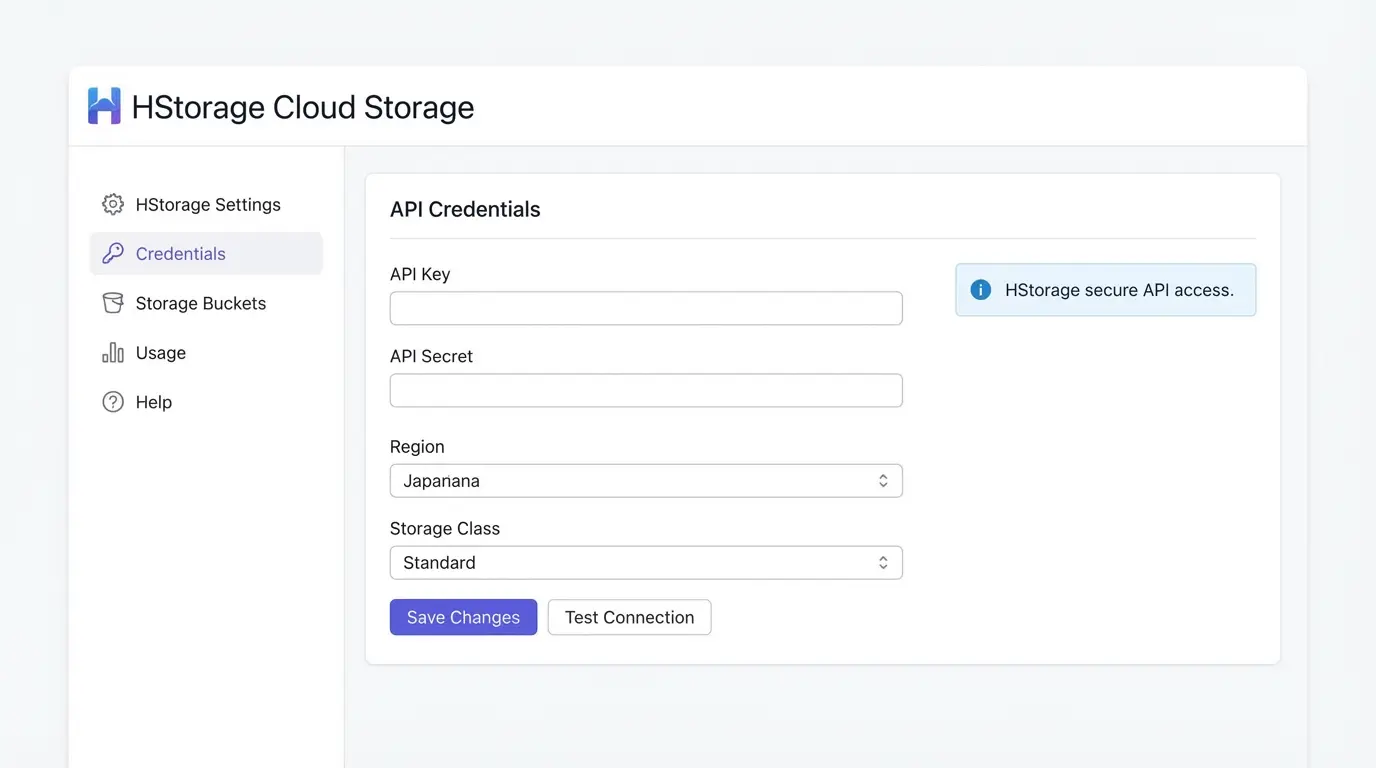Click into the API Key field
This screenshot has width=1376, height=768.
(645, 308)
